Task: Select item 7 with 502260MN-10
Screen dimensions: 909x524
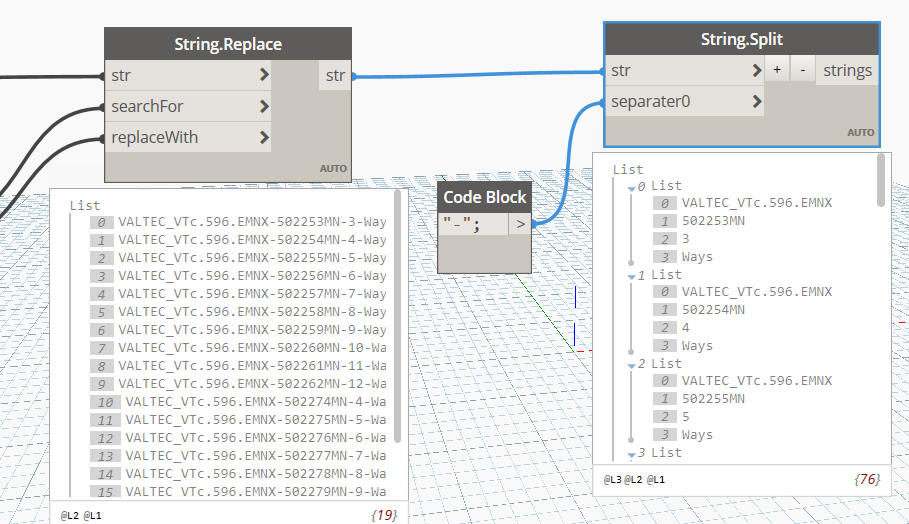Action: pos(252,348)
